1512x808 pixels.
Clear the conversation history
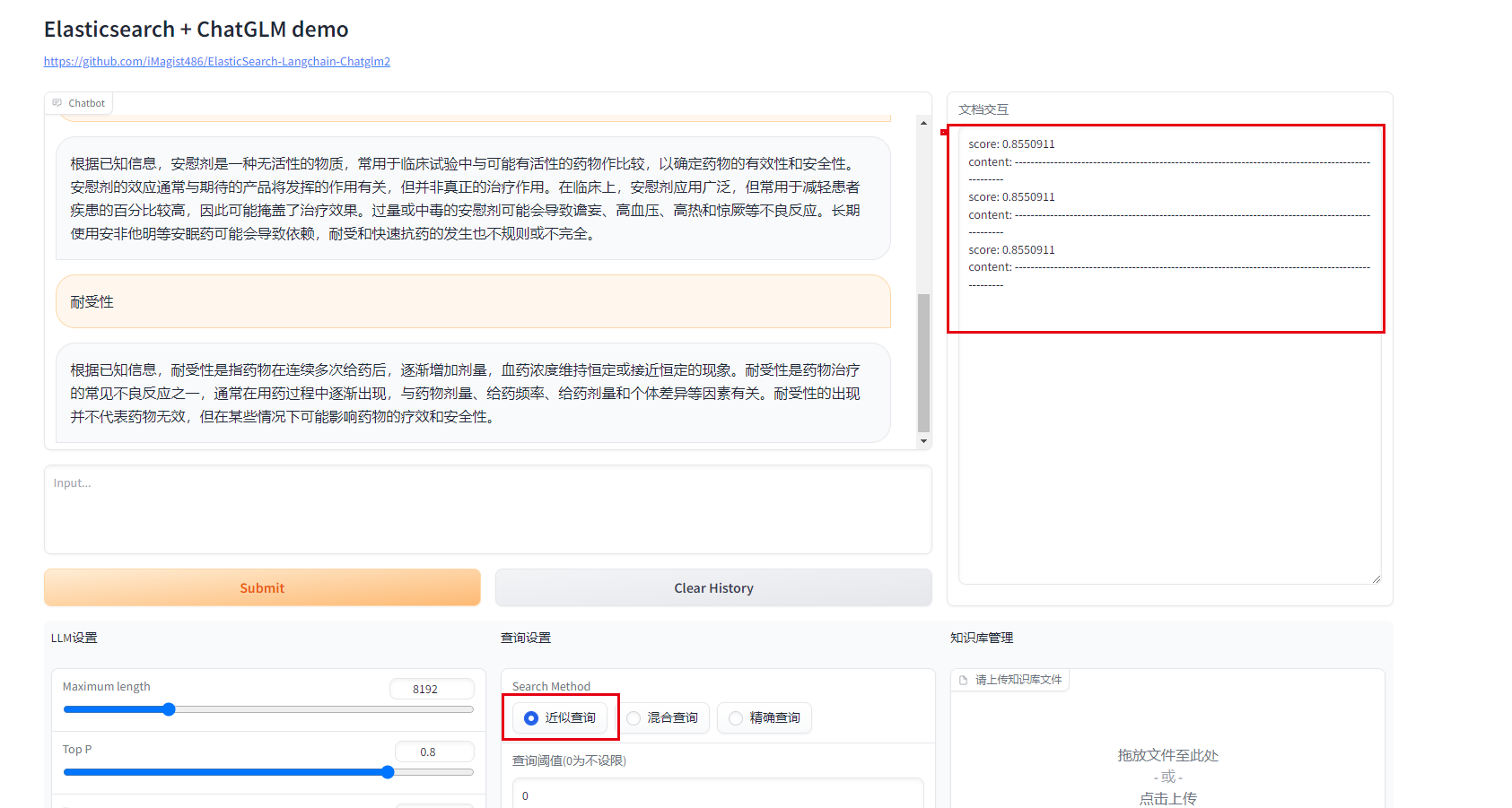(713, 587)
